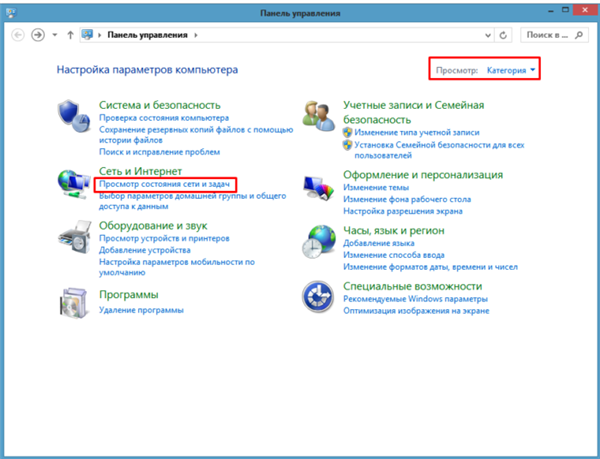Open Поиск и исправление проблем
This screenshot has height=459, width=600.
coord(159,152)
